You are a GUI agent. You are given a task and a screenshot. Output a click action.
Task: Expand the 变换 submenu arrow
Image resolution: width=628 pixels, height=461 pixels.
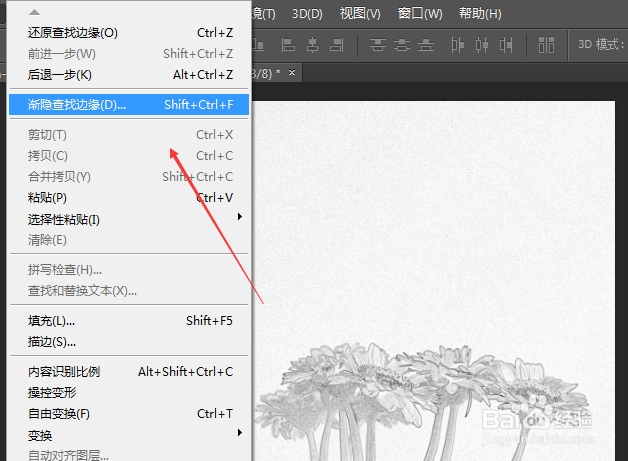click(240, 433)
